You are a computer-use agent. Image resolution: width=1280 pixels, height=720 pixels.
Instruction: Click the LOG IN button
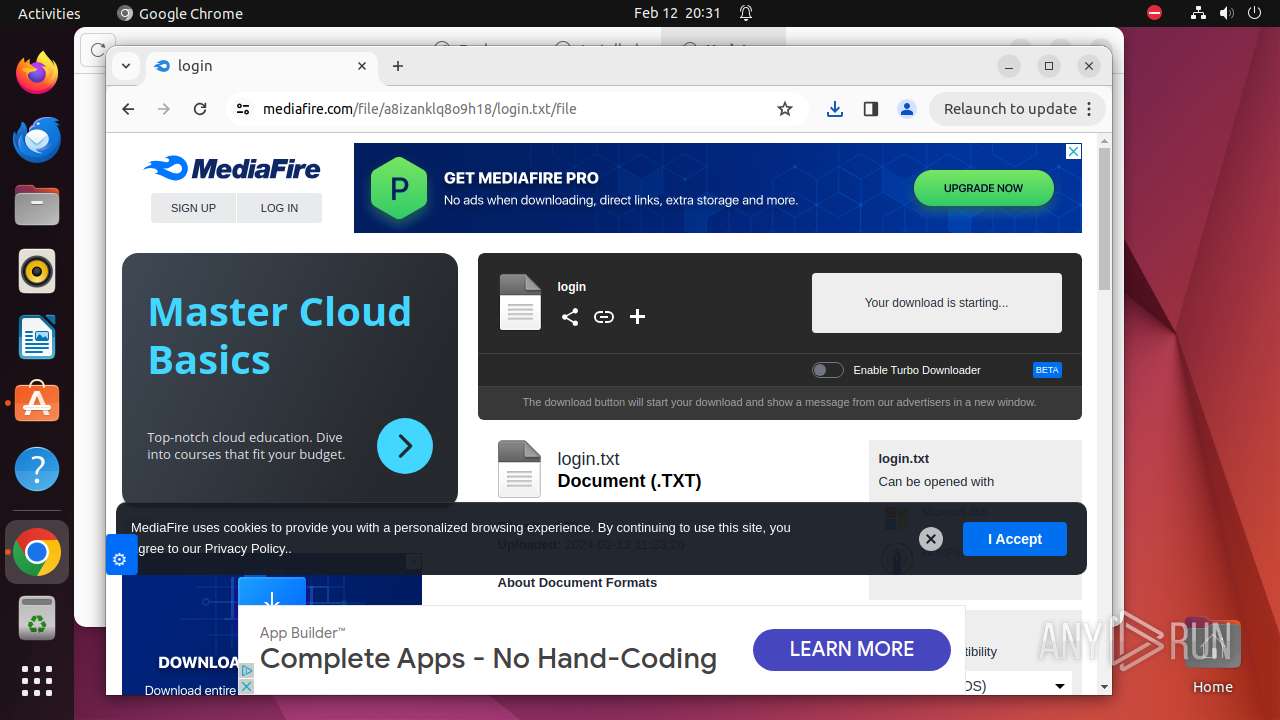(279, 208)
